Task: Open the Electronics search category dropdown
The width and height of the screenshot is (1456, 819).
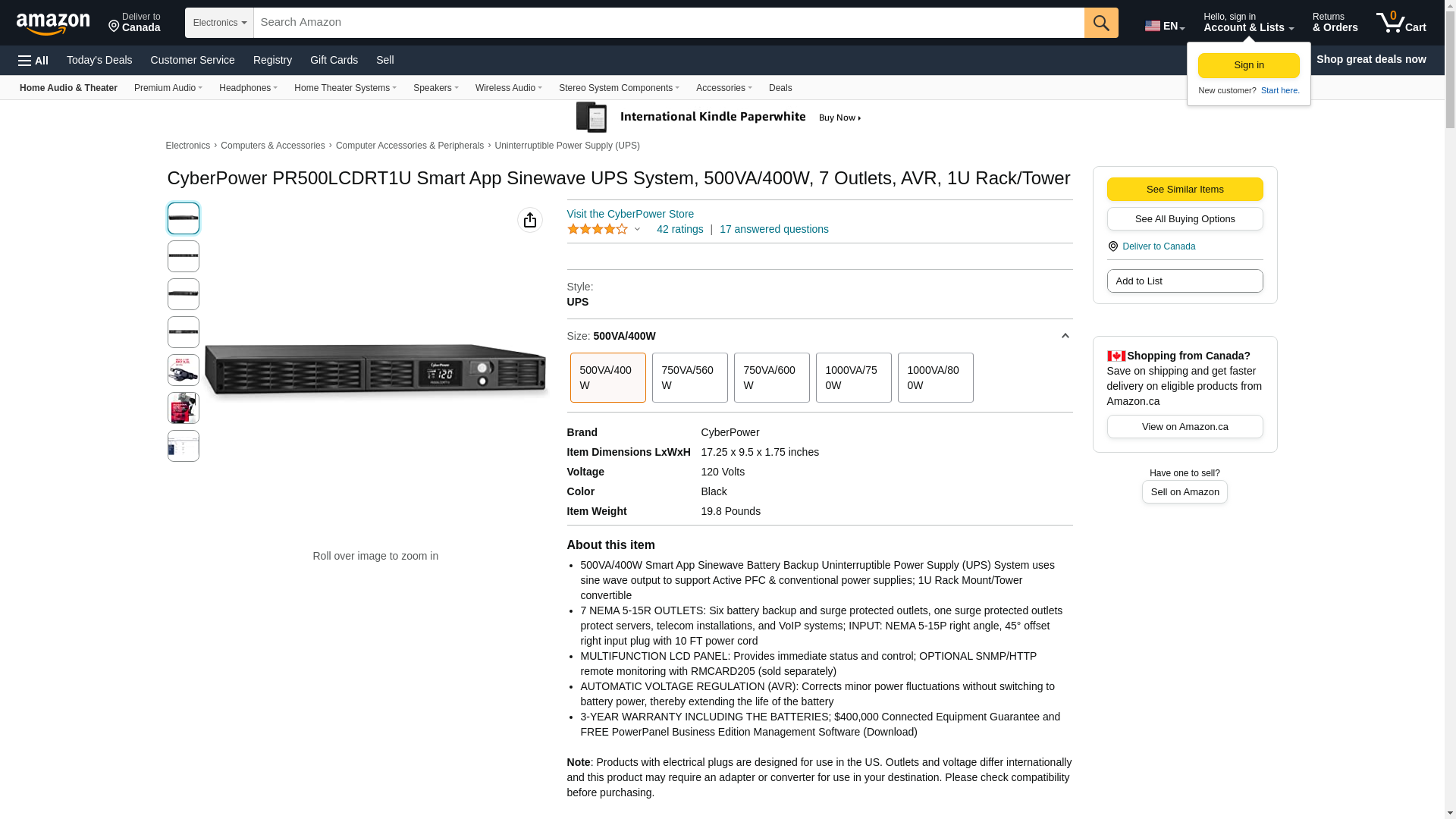Action: pyautogui.click(x=219, y=23)
